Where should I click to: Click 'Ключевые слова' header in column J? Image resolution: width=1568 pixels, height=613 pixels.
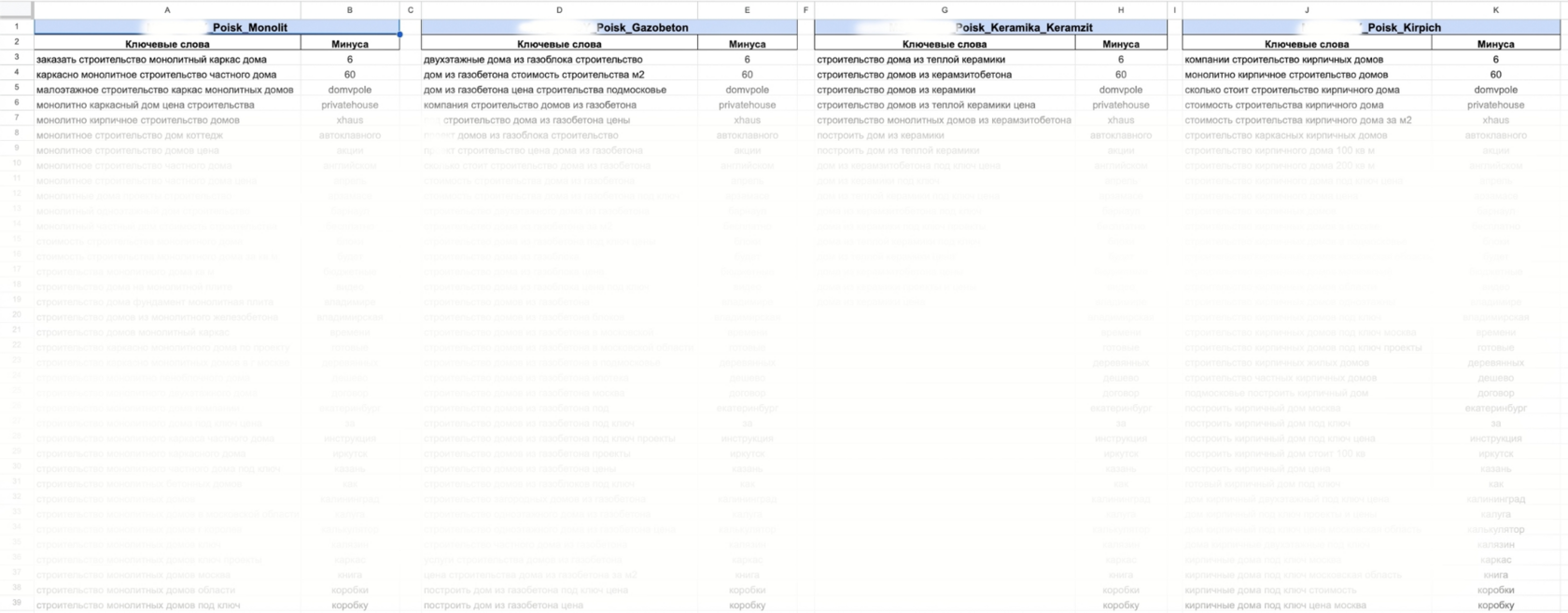click(1307, 44)
